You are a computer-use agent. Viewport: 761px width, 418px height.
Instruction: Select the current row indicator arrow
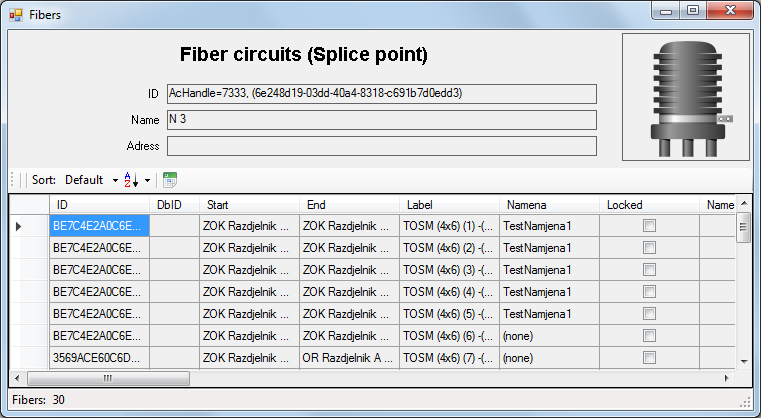[x=18, y=226]
